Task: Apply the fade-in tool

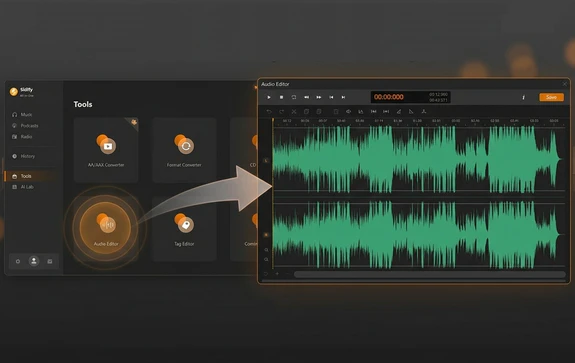Action: [399, 111]
